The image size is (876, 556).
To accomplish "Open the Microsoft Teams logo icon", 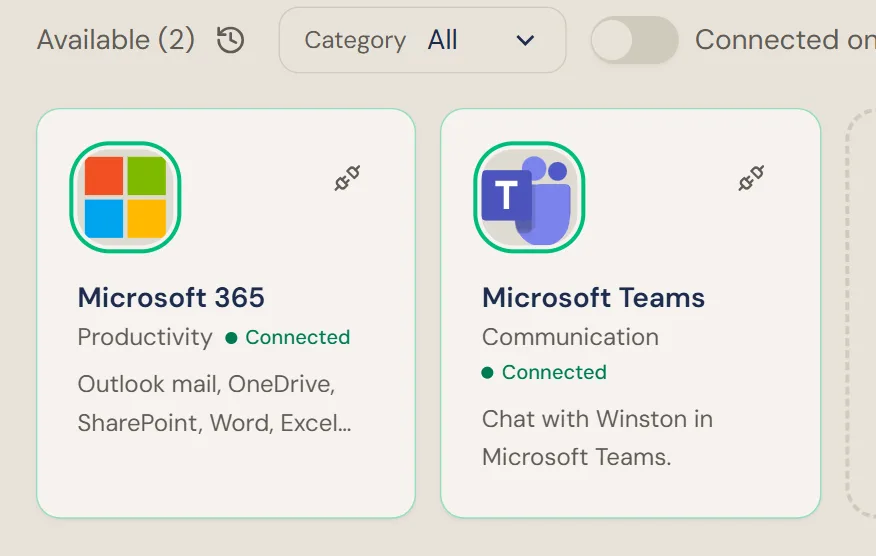I will tap(529, 197).
